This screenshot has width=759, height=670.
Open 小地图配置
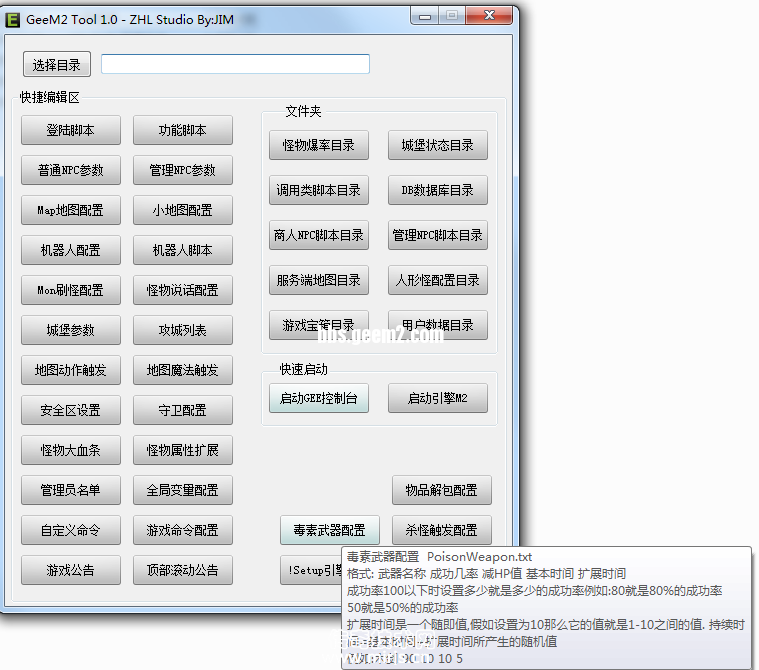[x=183, y=210]
